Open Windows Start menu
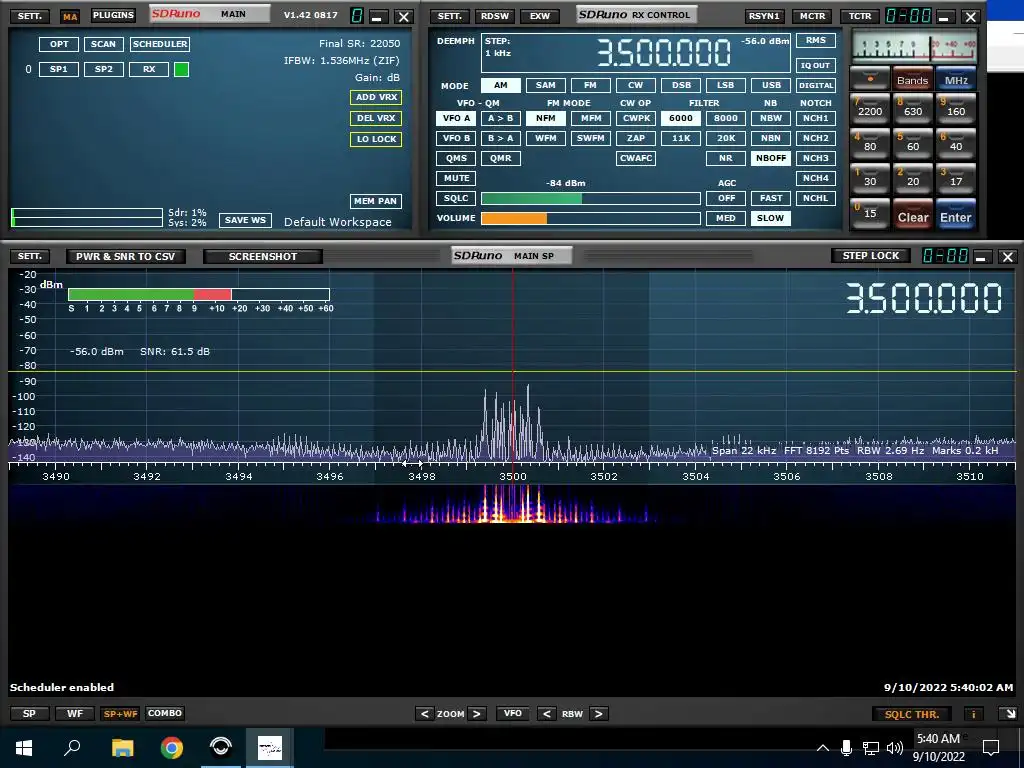1024x768 pixels. [24, 747]
